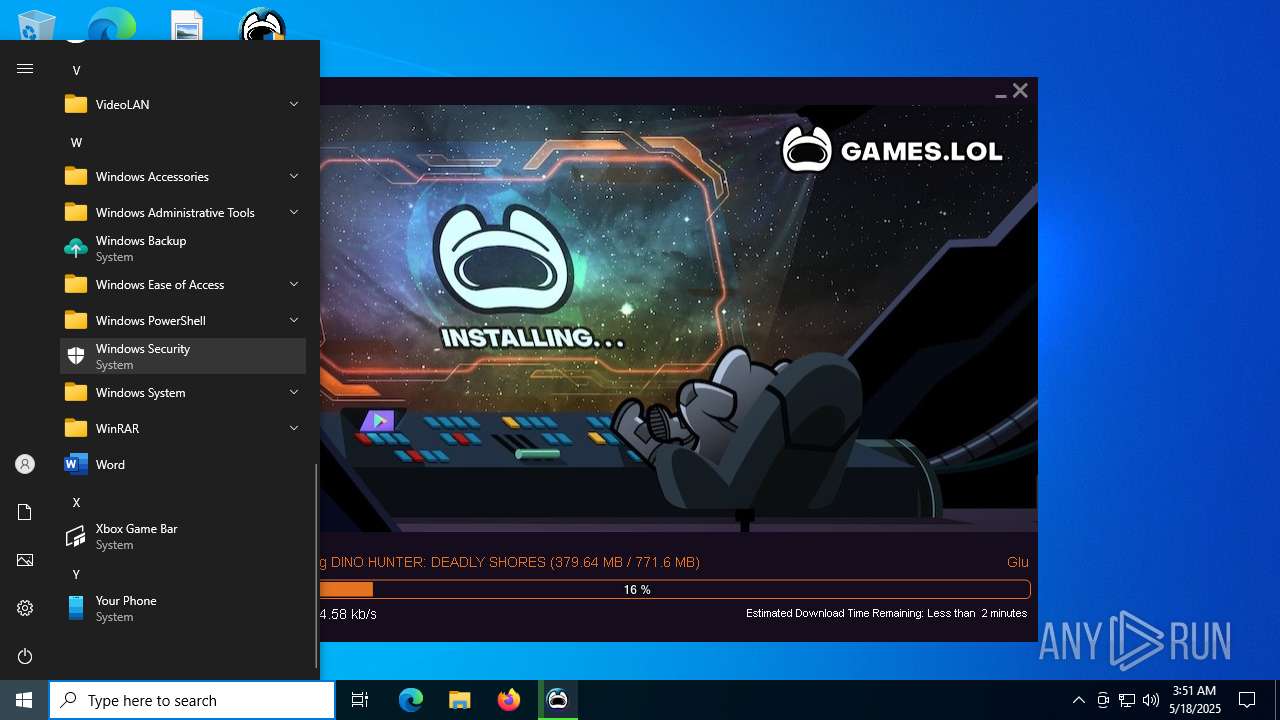Click the letter W section header
The height and width of the screenshot is (720, 1280).
[x=76, y=142]
